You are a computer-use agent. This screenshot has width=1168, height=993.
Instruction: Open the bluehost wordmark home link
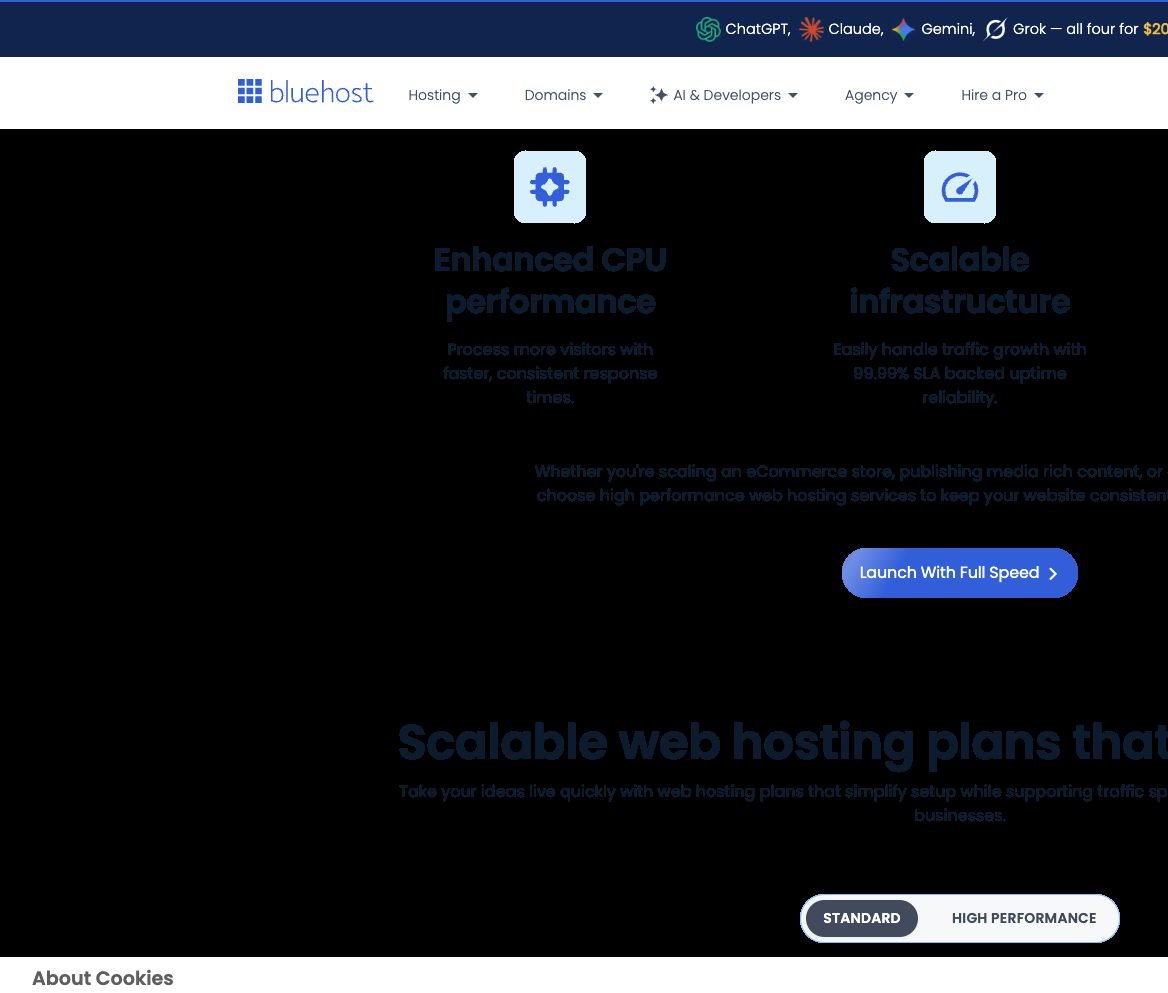321,92
